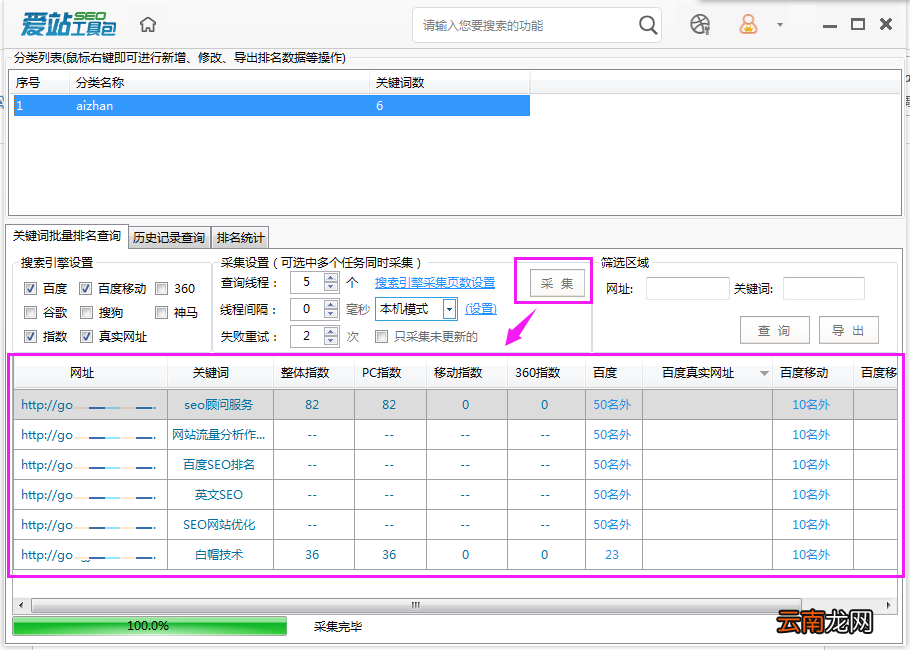Increase 查询线程 with up arrow

(331, 278)
